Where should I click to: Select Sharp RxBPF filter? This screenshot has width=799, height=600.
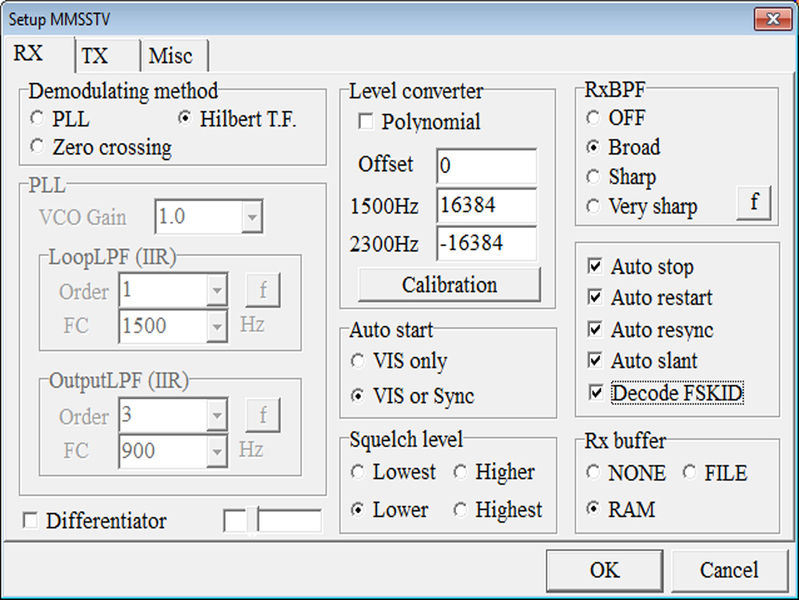[x=594, y=178]
